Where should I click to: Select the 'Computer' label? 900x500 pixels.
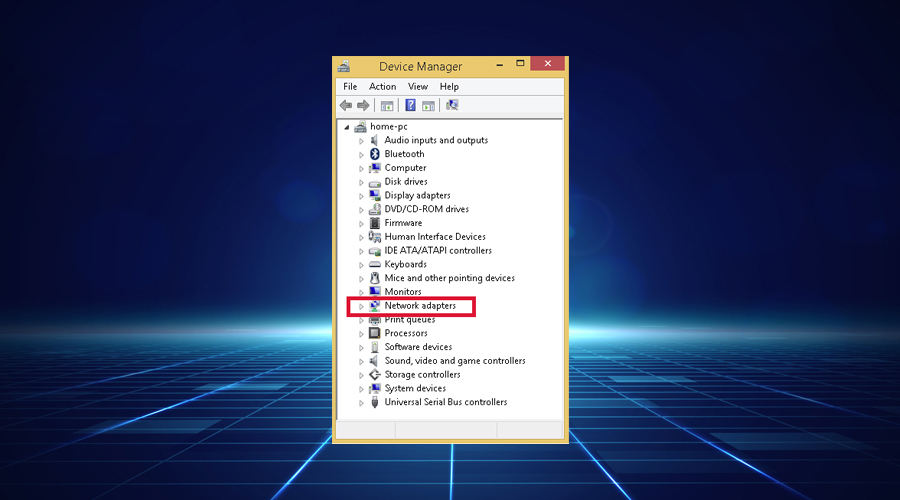click(x=405, y=168)
